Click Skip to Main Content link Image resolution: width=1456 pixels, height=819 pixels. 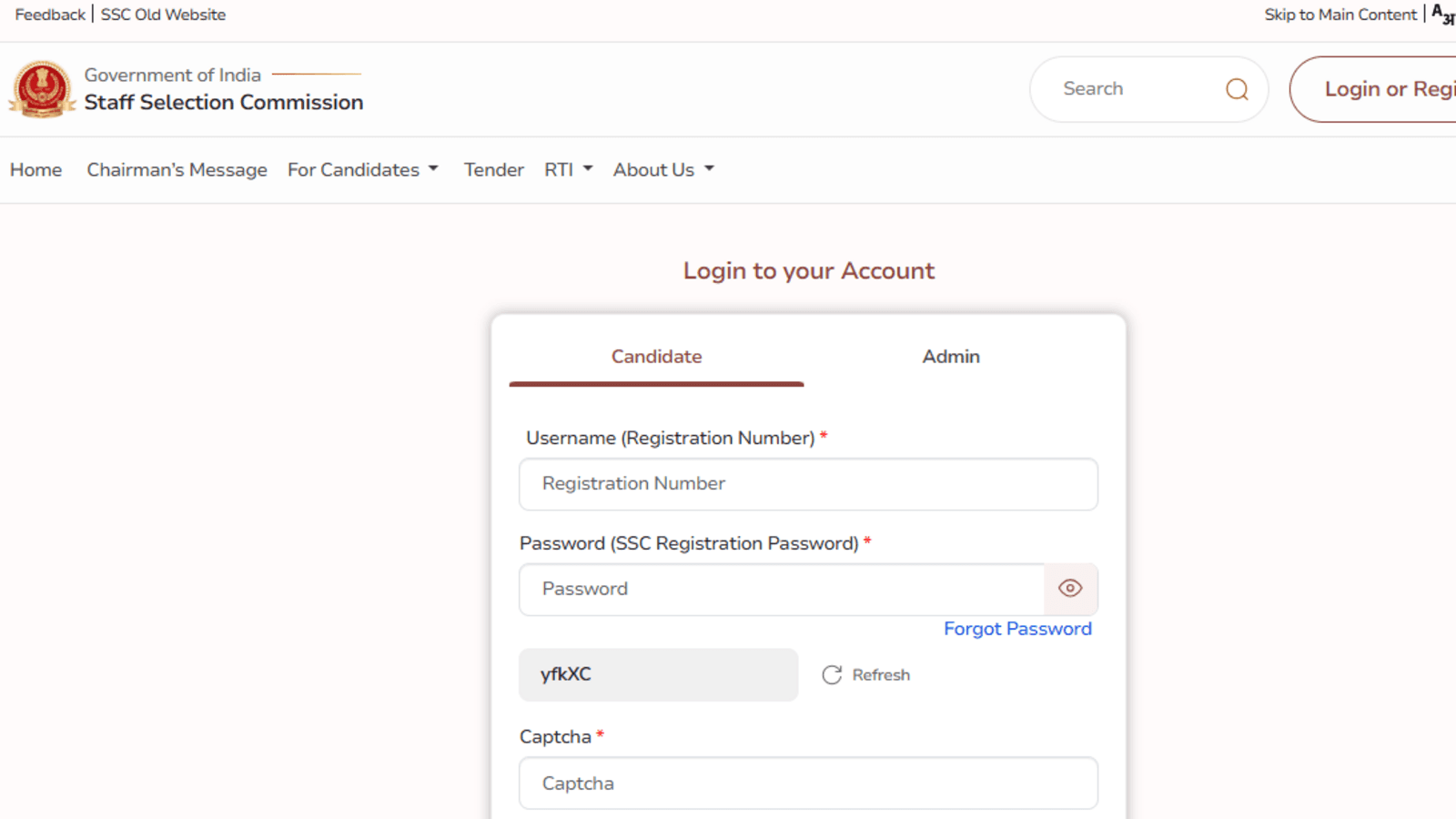1340,15
